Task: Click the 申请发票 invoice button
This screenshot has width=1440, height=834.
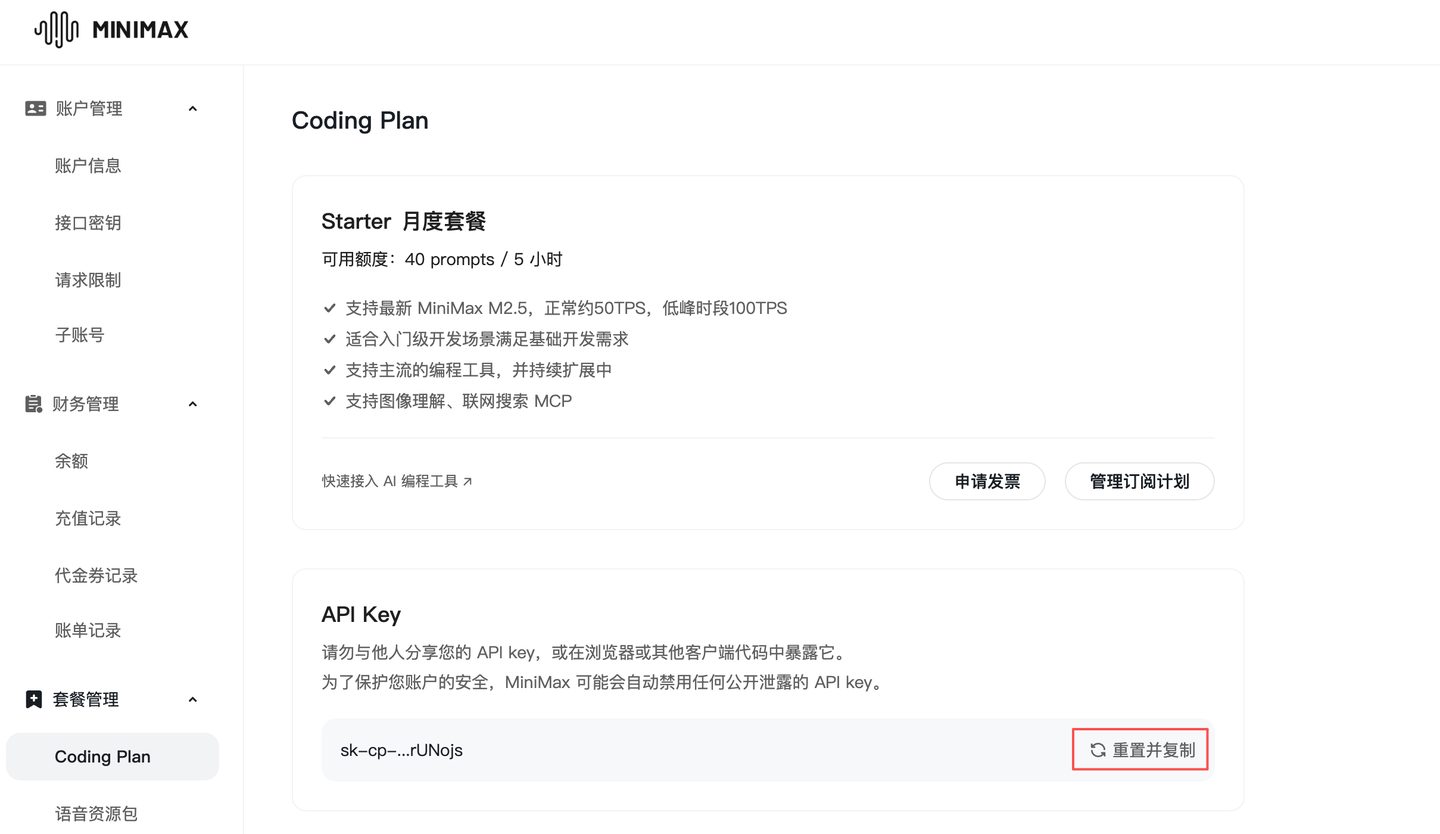Action: coord(987,481)
